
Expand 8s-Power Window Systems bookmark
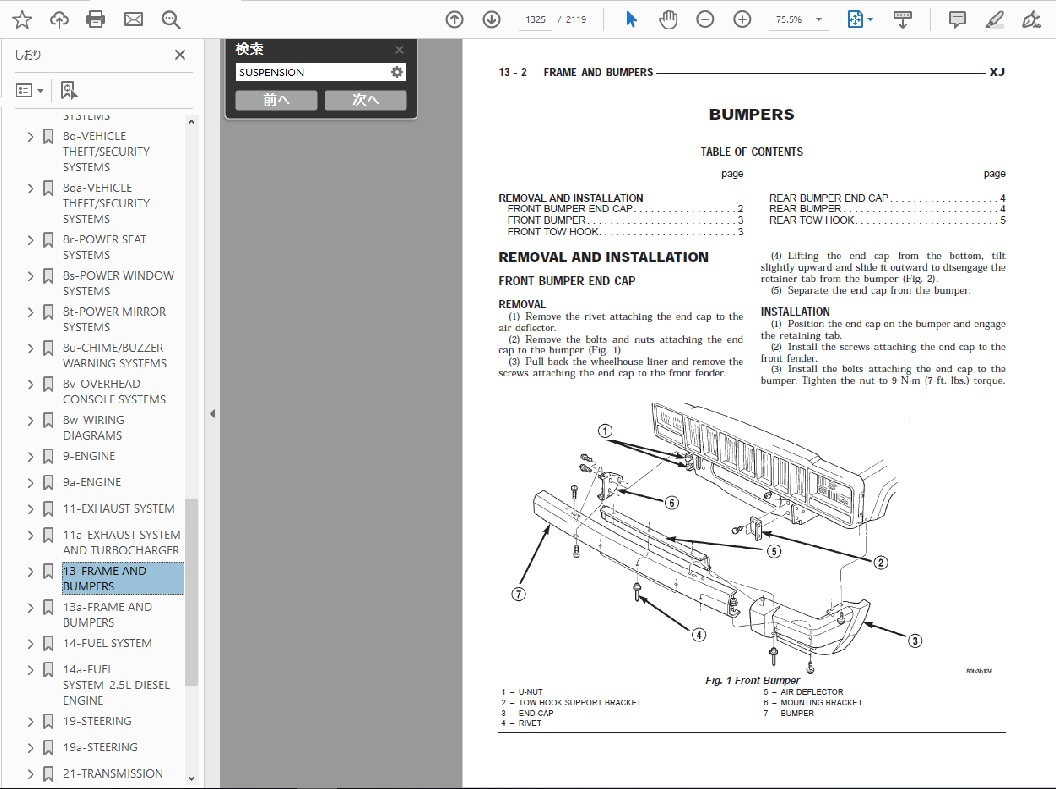tap(30, 276)
